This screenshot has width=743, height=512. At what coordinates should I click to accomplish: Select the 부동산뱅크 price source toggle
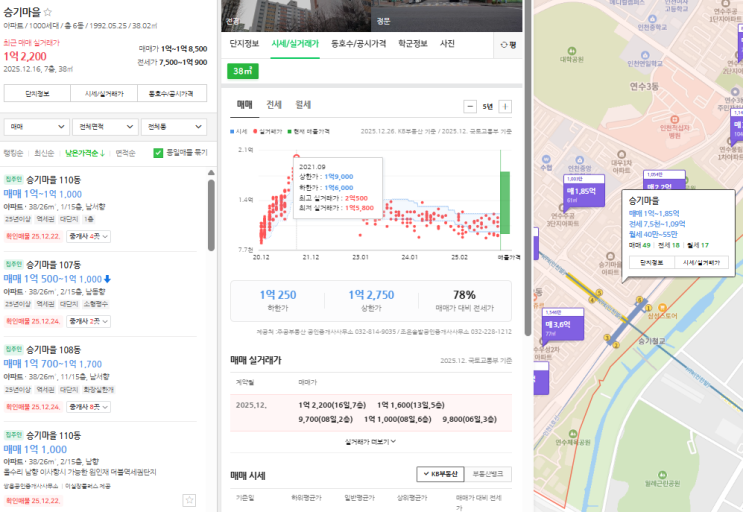[x=488, y=474]
